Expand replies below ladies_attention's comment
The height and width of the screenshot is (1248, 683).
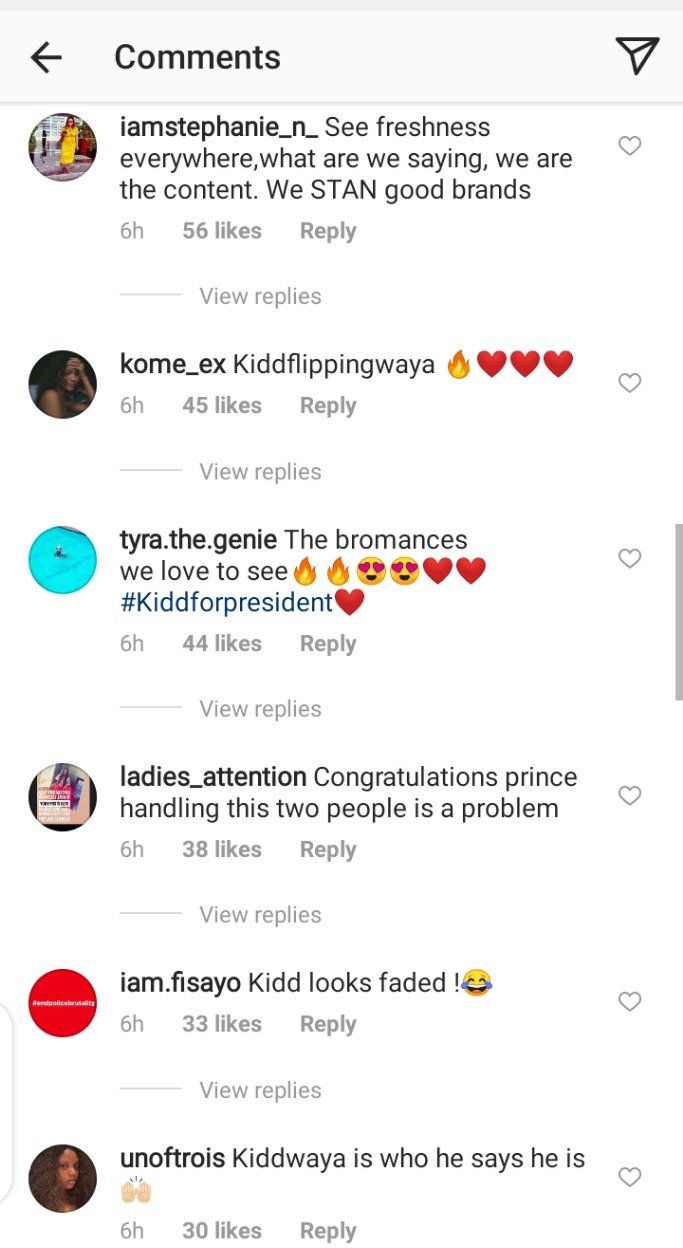pyautogui.click(x=260, y=915)
